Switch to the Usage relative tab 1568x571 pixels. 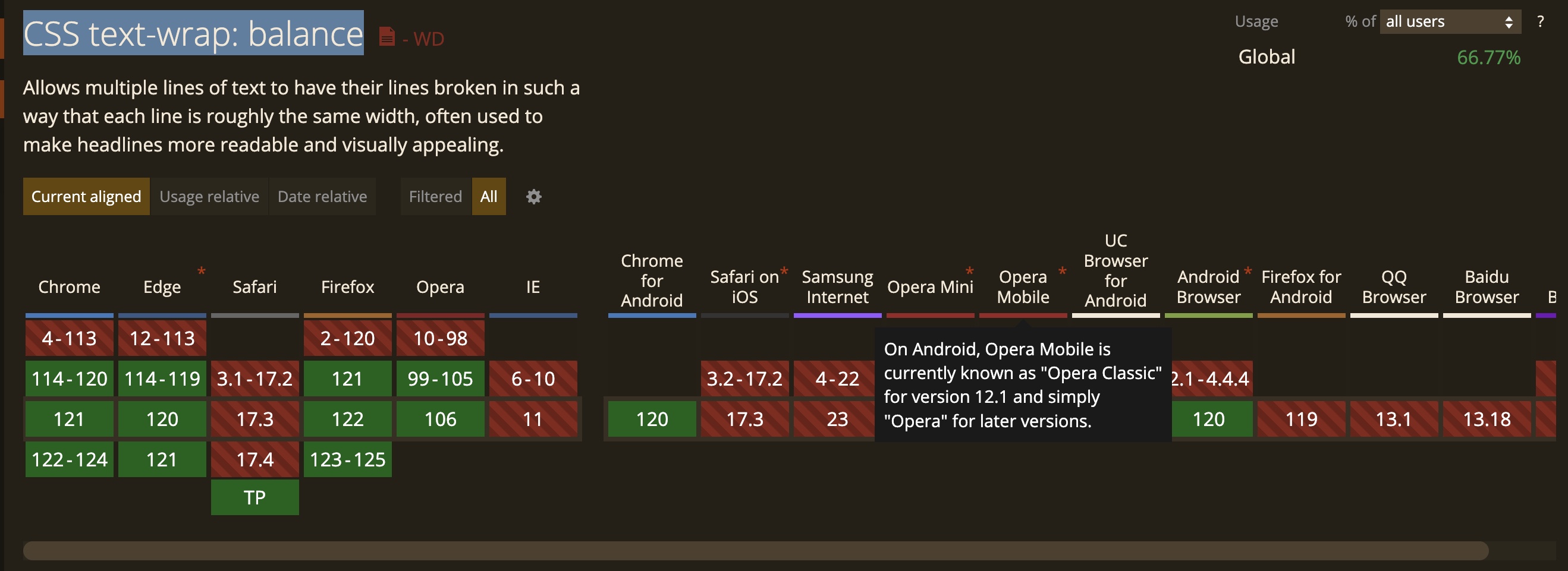coord(209,197)
